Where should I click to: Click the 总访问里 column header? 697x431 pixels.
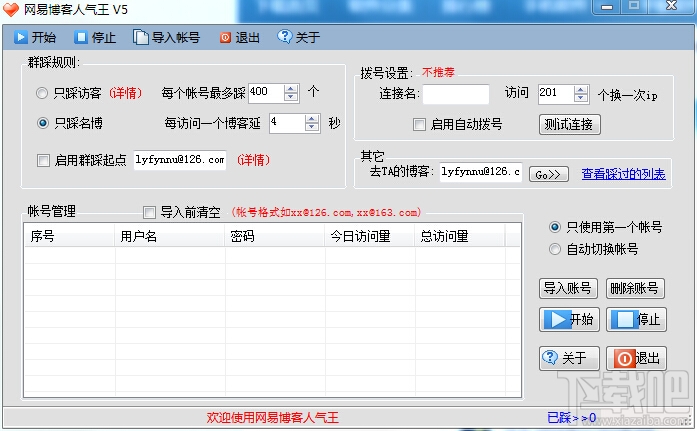(x=460, y=235)
